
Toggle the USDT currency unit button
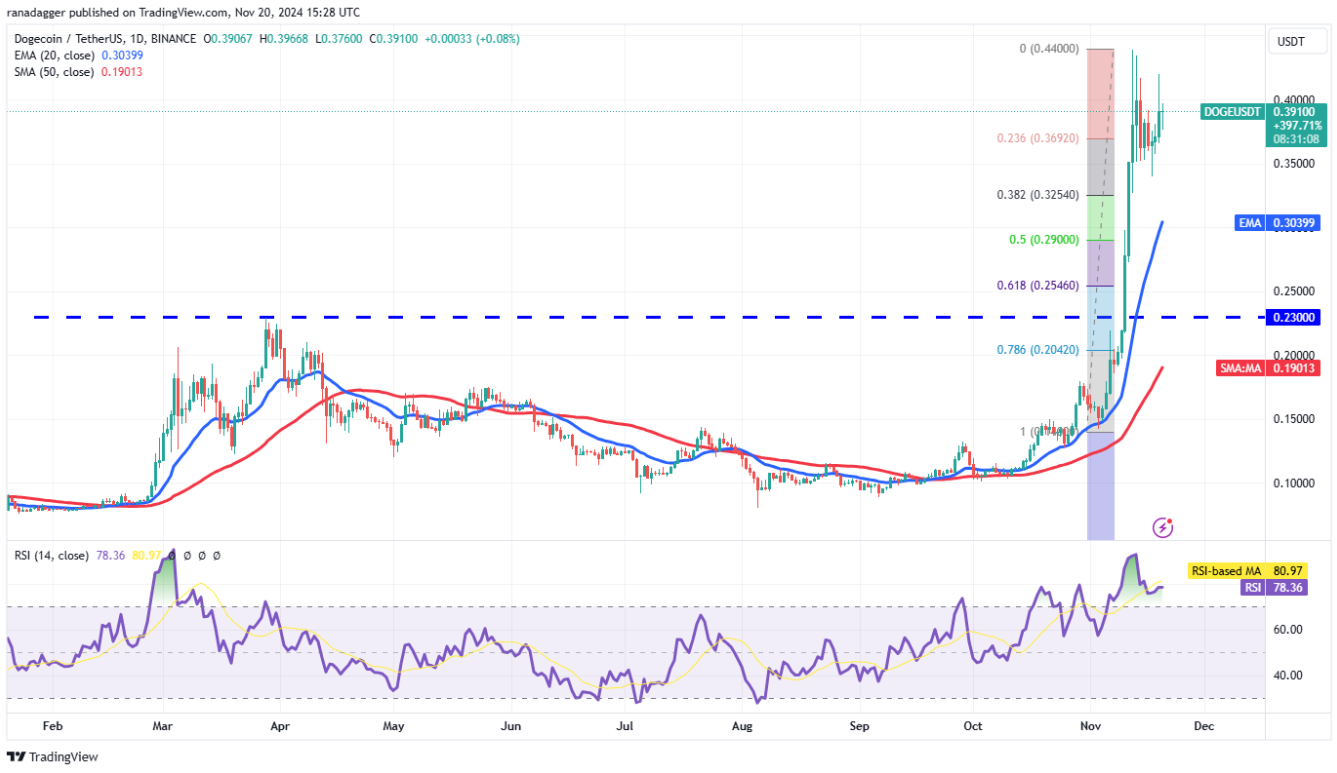(1296, 41)
